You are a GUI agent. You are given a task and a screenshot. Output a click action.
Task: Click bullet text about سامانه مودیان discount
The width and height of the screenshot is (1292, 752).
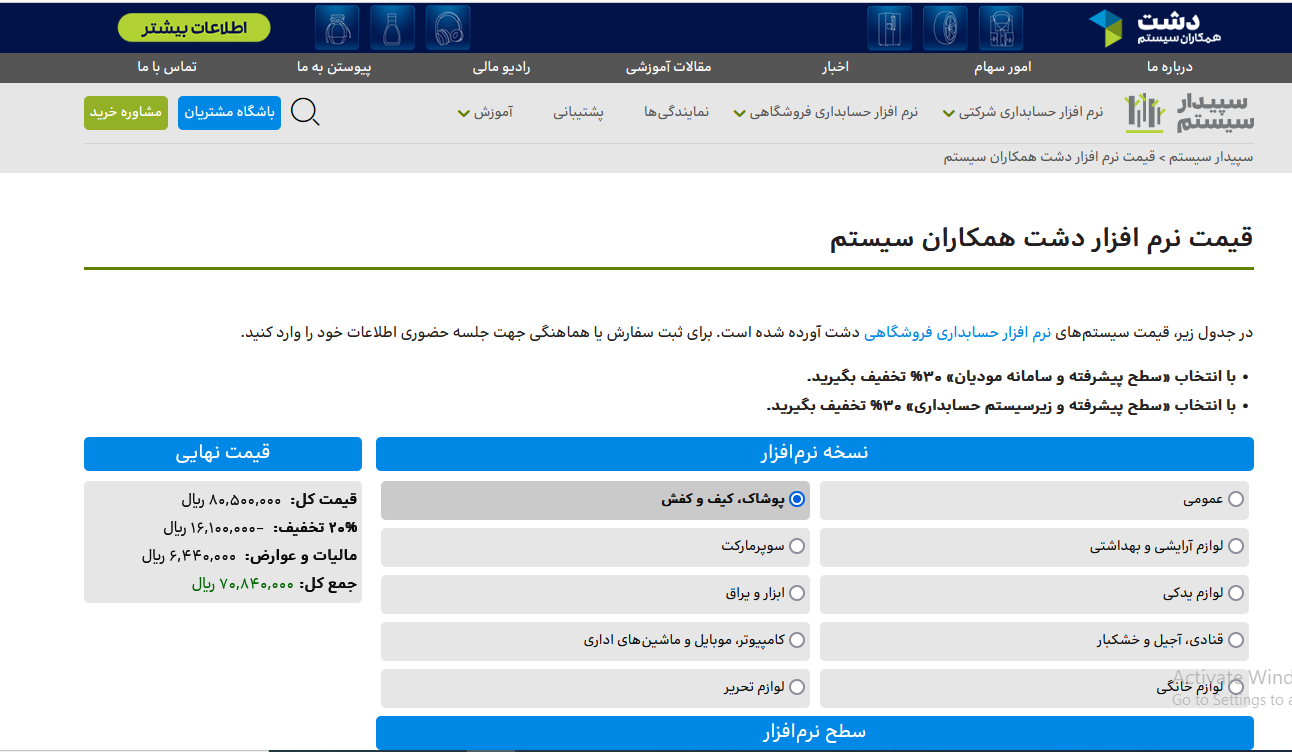click(1022, 377)
